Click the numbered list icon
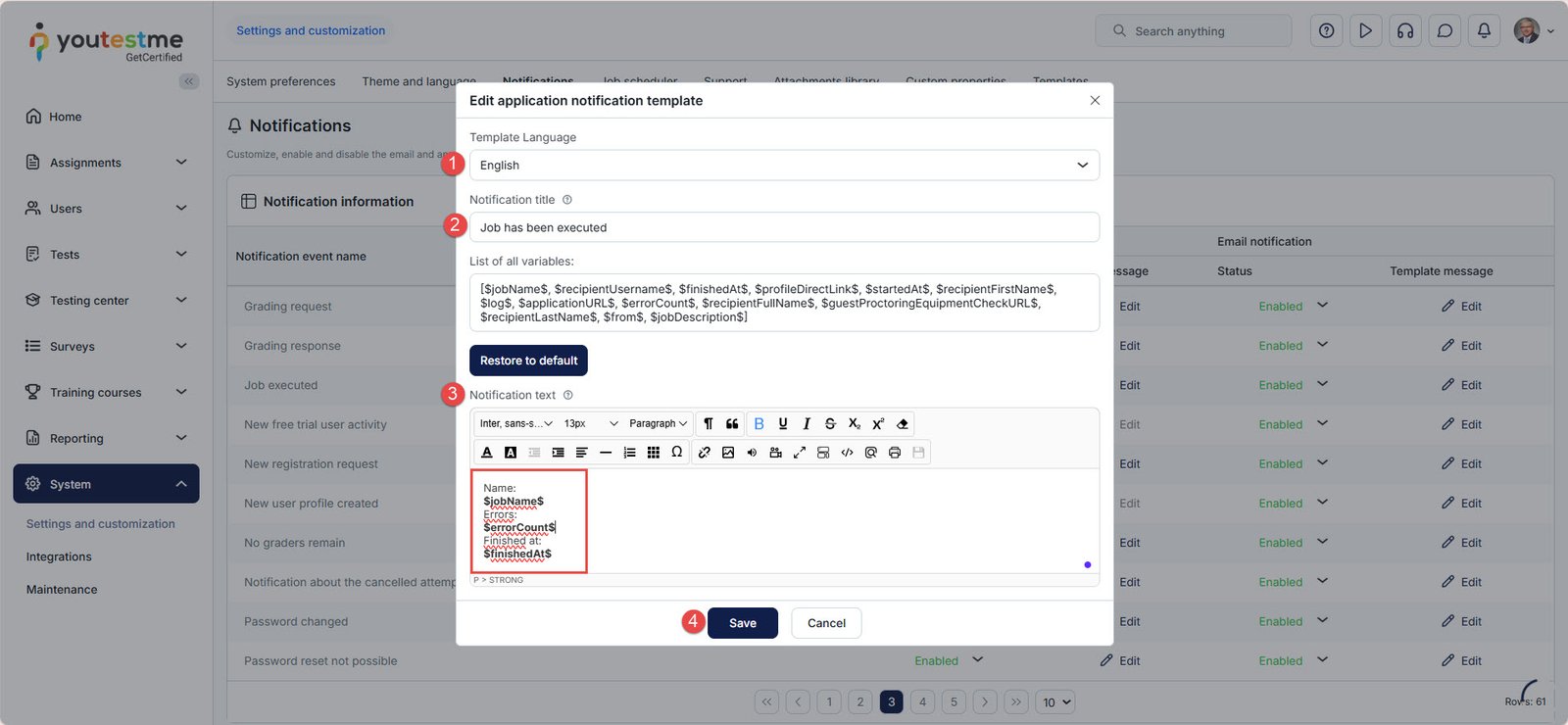Screen dimensions: 1568x725 coord(629,453)
